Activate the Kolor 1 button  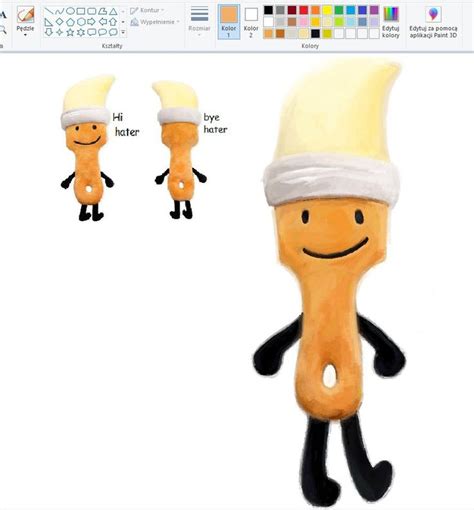tap(229, 22)
